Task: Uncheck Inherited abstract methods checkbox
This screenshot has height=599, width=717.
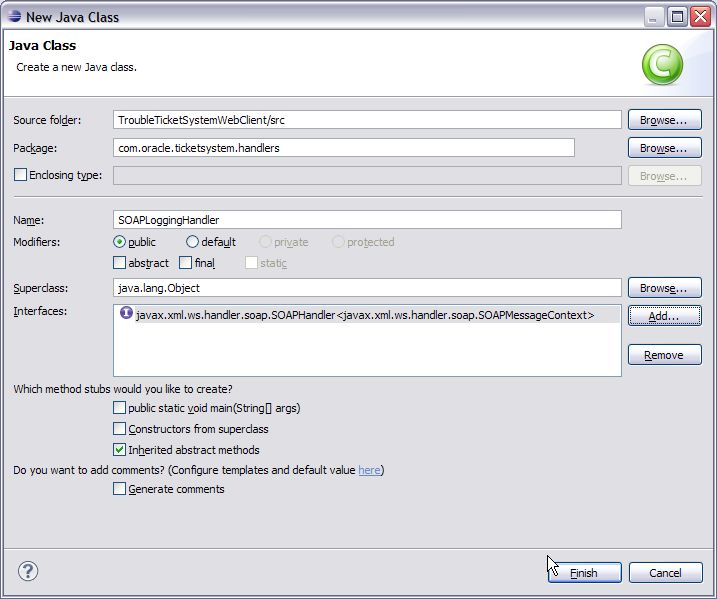Action: (x=119, y=450)
